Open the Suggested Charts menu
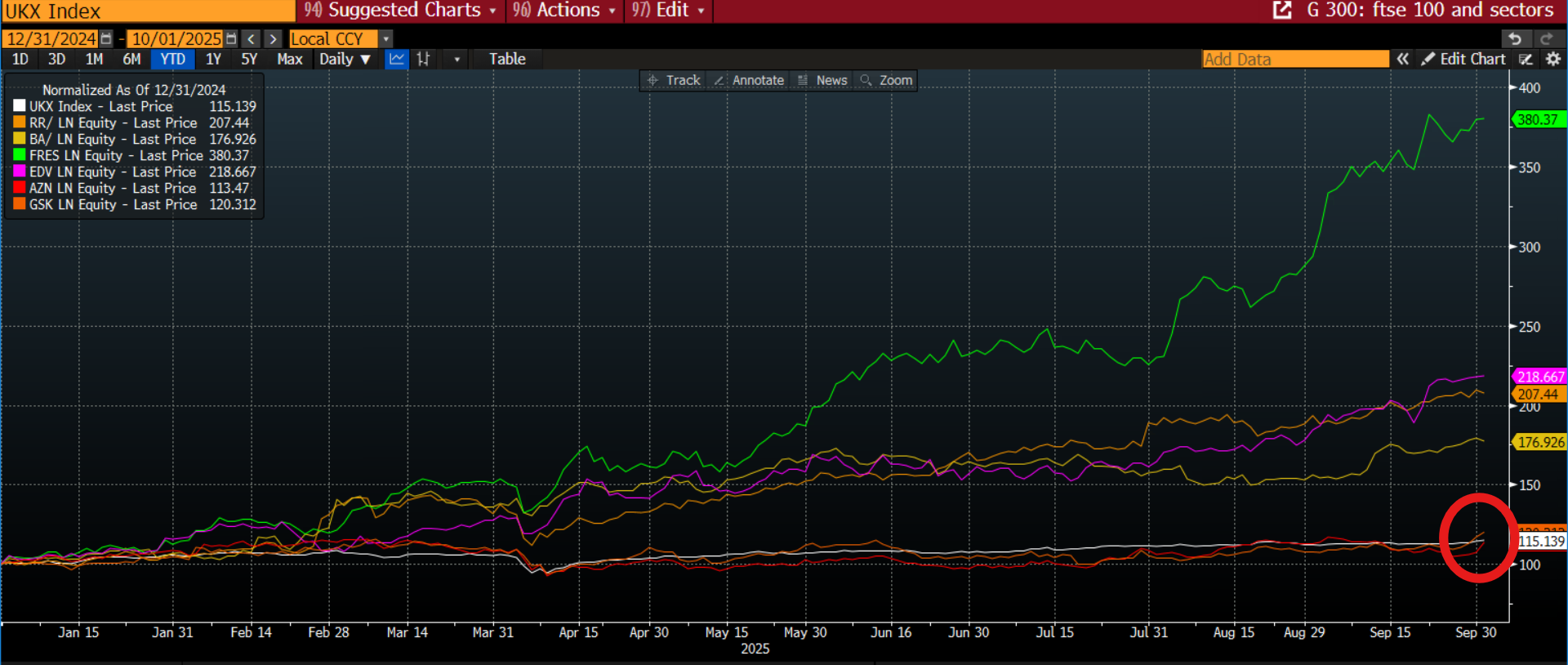This screenshot has height=665, width=1568. 400,10
